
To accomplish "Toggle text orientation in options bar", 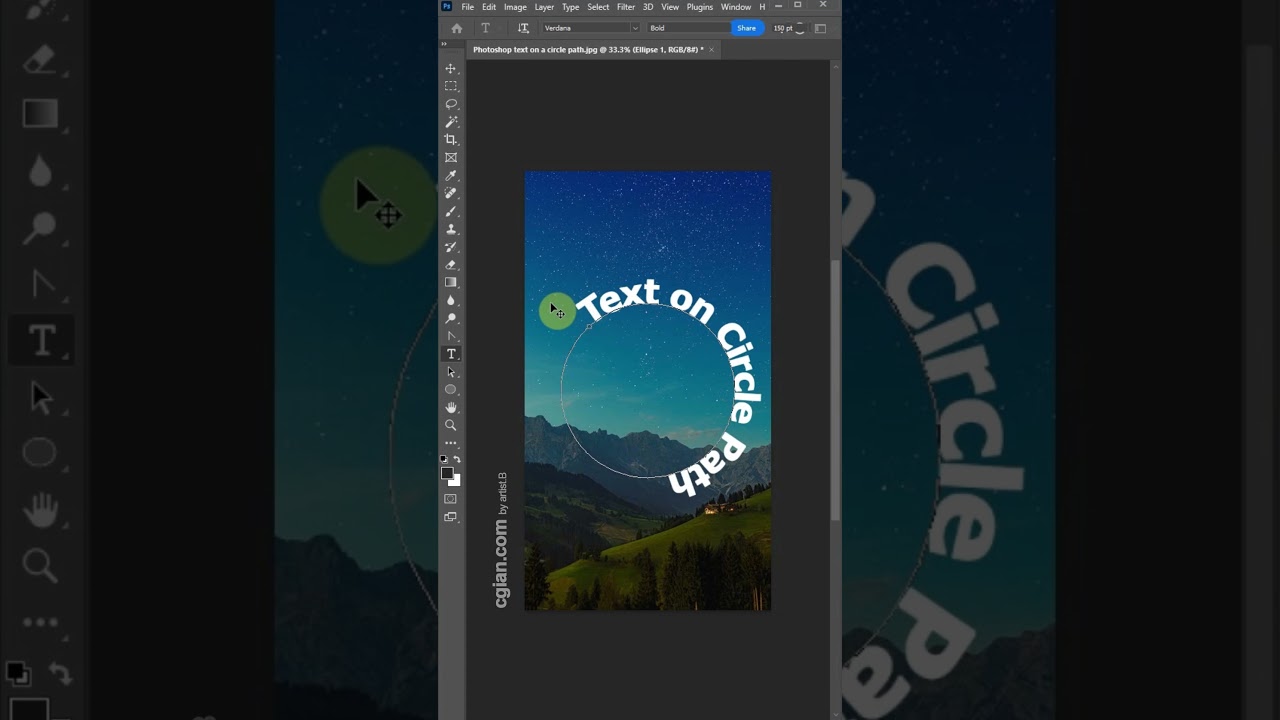I will click(523, 28).
